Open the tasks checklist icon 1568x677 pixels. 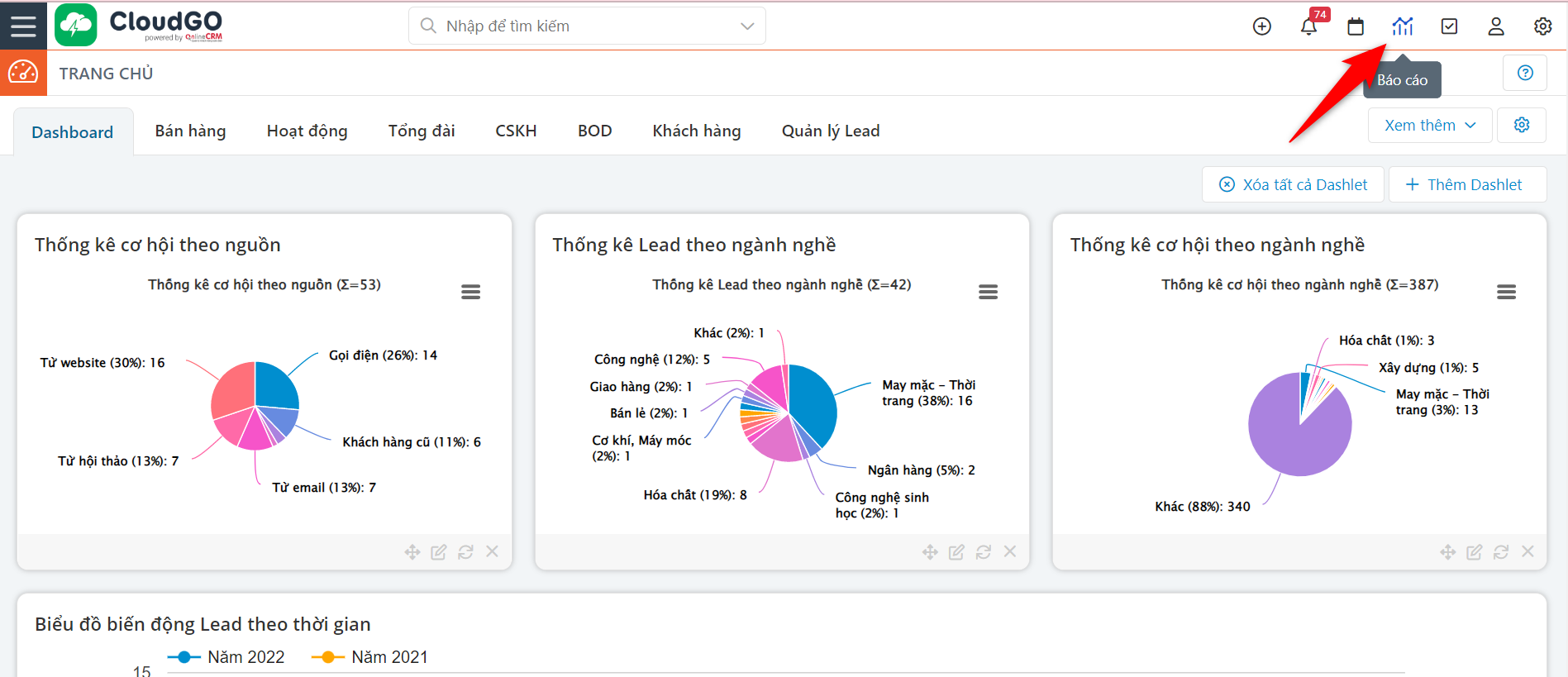pos(1449,26)
